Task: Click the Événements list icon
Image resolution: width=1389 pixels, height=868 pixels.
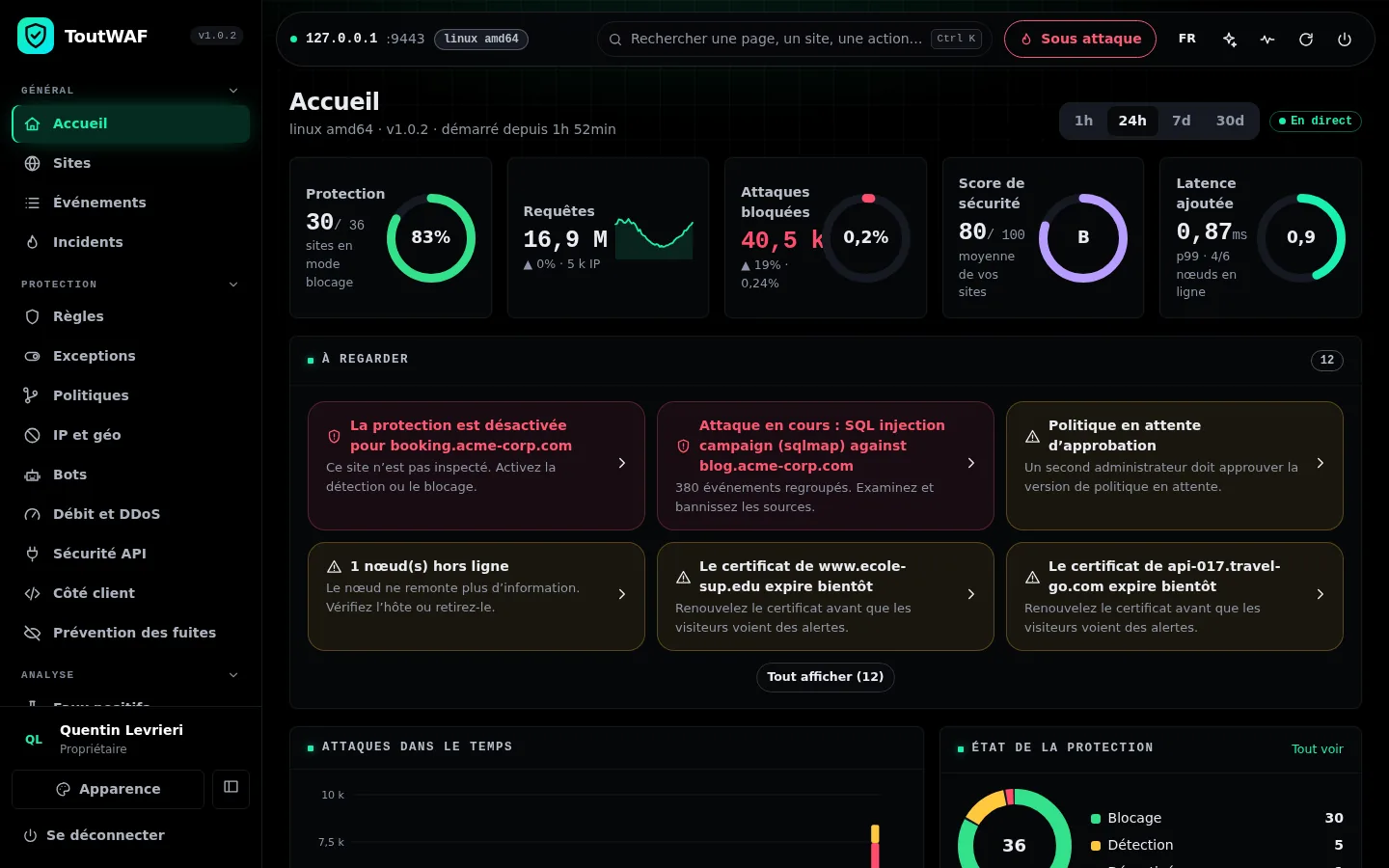Action: [x=32, y=203]
